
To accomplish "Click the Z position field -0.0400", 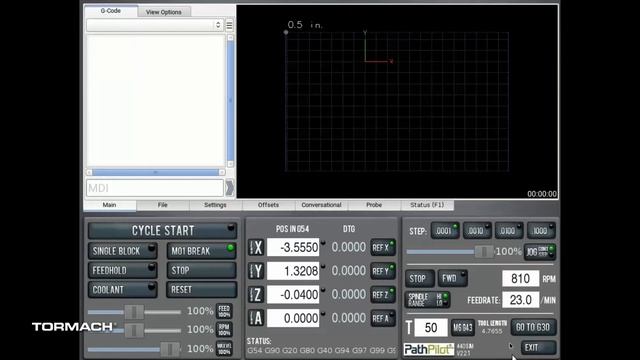I will pyautogui.click(x=293, y=295).
